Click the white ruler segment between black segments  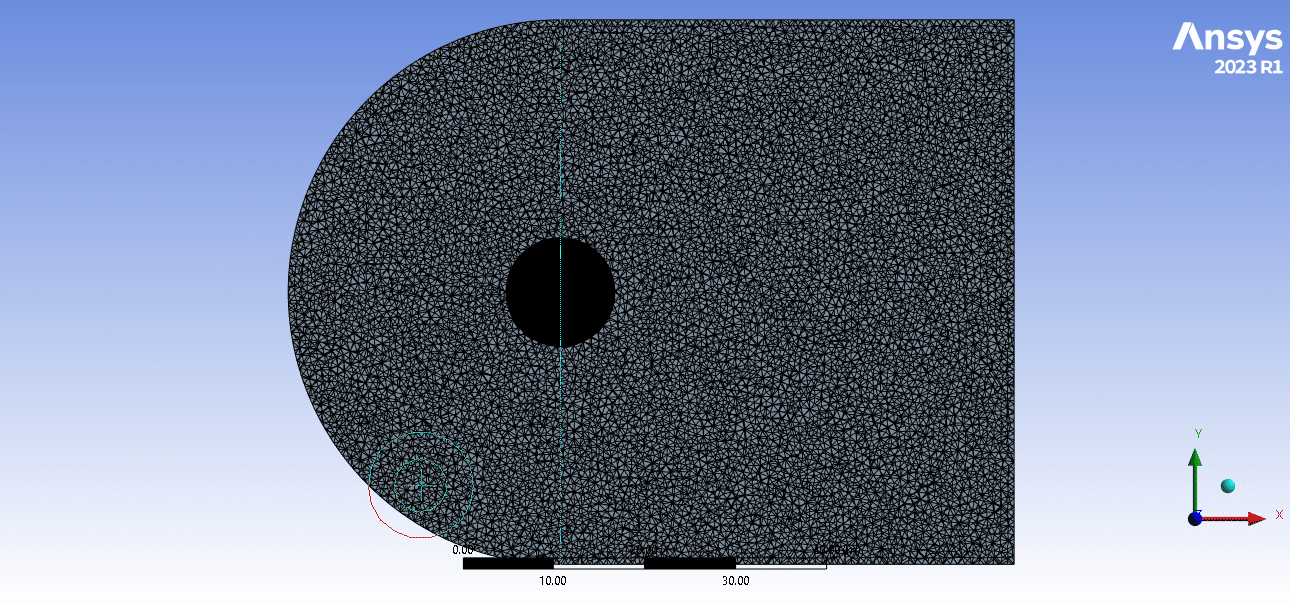pyautogui.click(x=598, y=564)
